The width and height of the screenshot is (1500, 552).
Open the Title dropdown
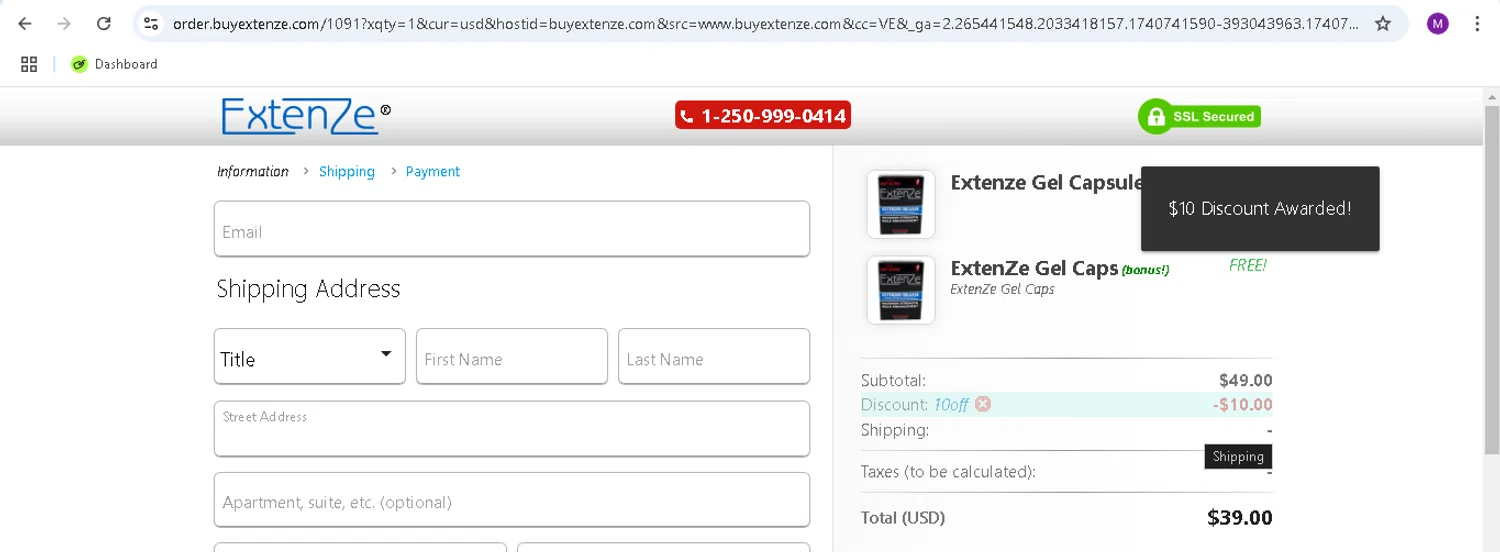point(310,356)
